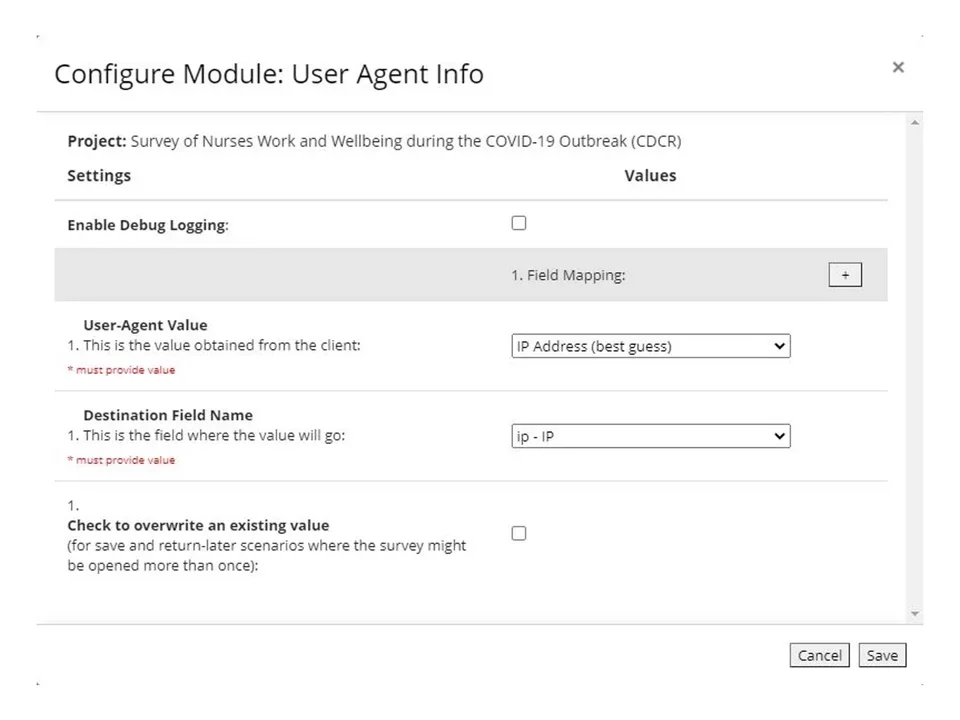This screenshot has height=720, width=960.
Task: Click the Configure Module dialog title
Action: 269,74
